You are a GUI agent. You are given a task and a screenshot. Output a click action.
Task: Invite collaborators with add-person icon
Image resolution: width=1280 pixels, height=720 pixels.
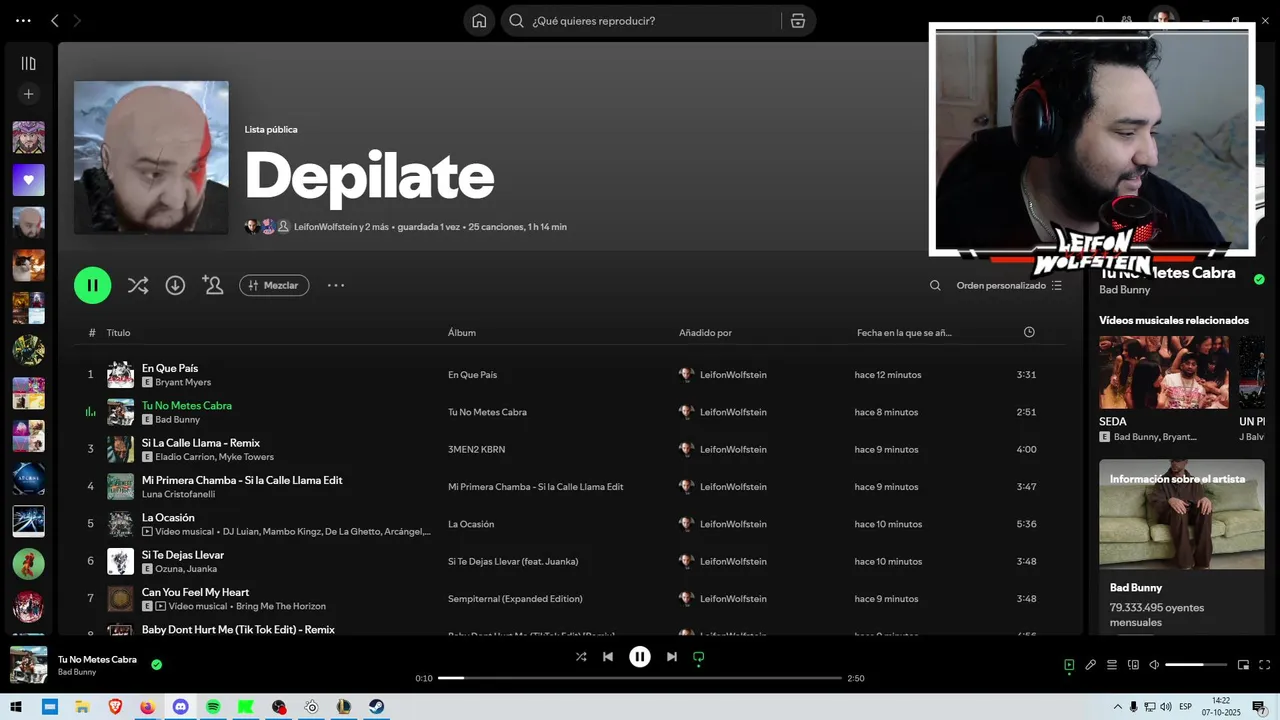click(x=212, y=285)
